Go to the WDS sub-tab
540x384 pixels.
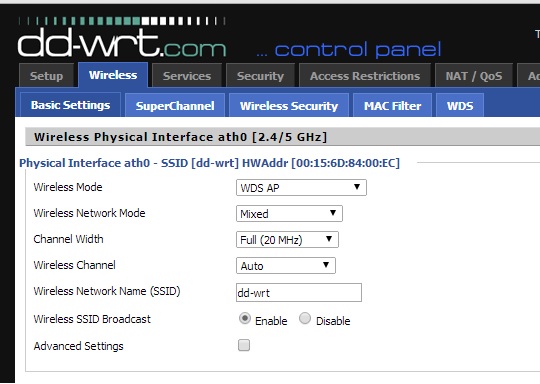click(460, 105)
